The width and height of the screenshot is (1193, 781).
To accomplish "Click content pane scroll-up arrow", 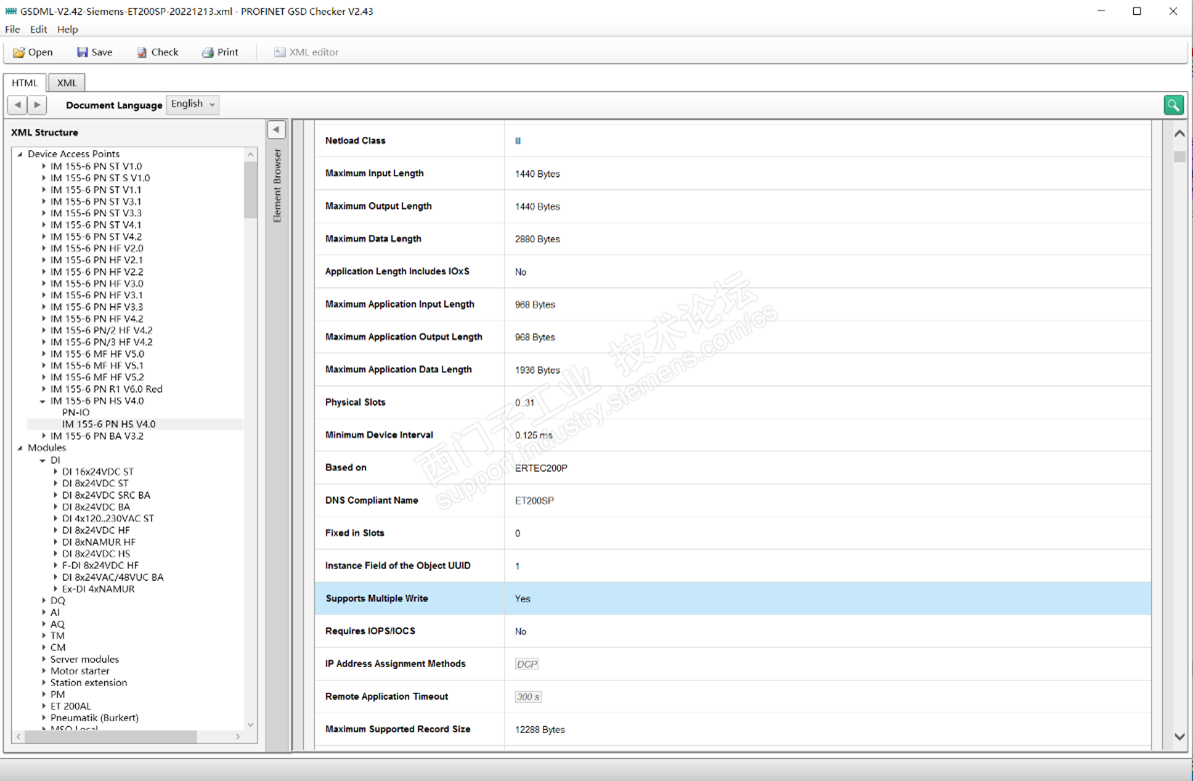I will coord(1179,133).
